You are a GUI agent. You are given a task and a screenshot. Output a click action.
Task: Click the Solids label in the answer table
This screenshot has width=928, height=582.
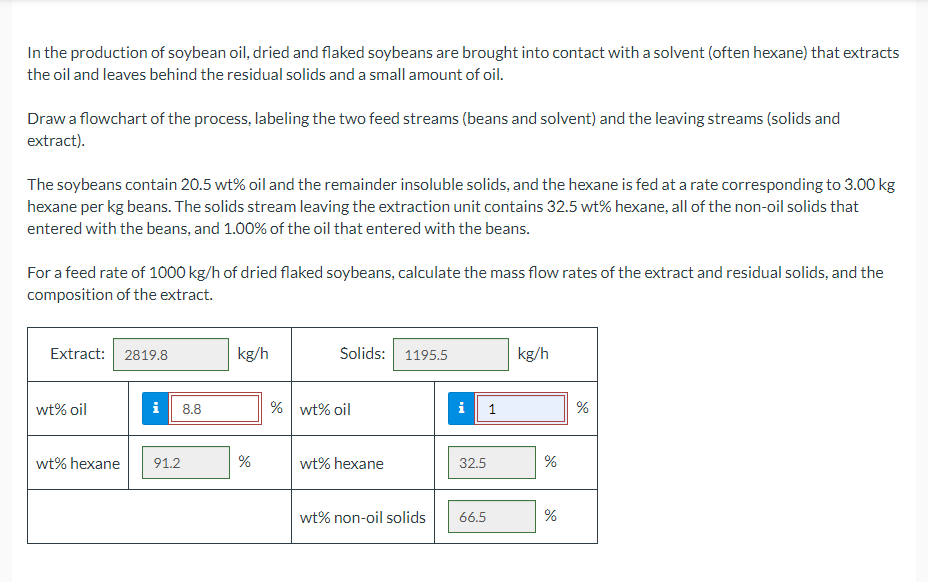click(x=361, y=354)
